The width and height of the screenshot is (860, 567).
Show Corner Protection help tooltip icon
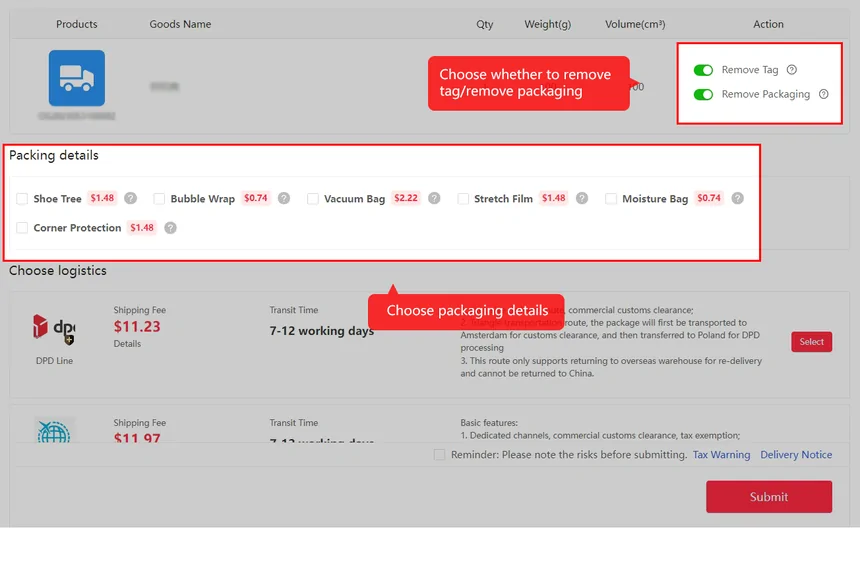pos(171,228)
